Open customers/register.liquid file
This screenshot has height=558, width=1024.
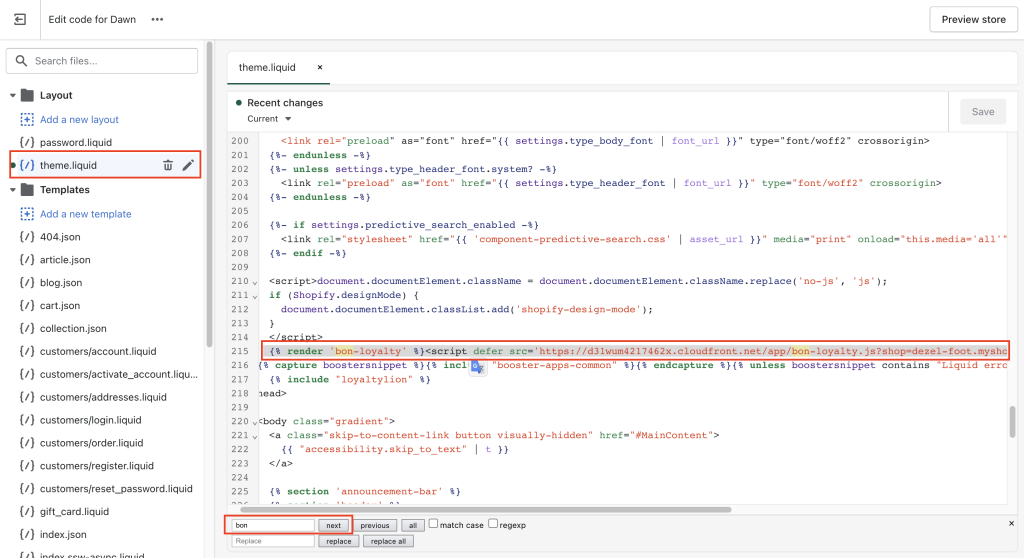tap(97, 465)
